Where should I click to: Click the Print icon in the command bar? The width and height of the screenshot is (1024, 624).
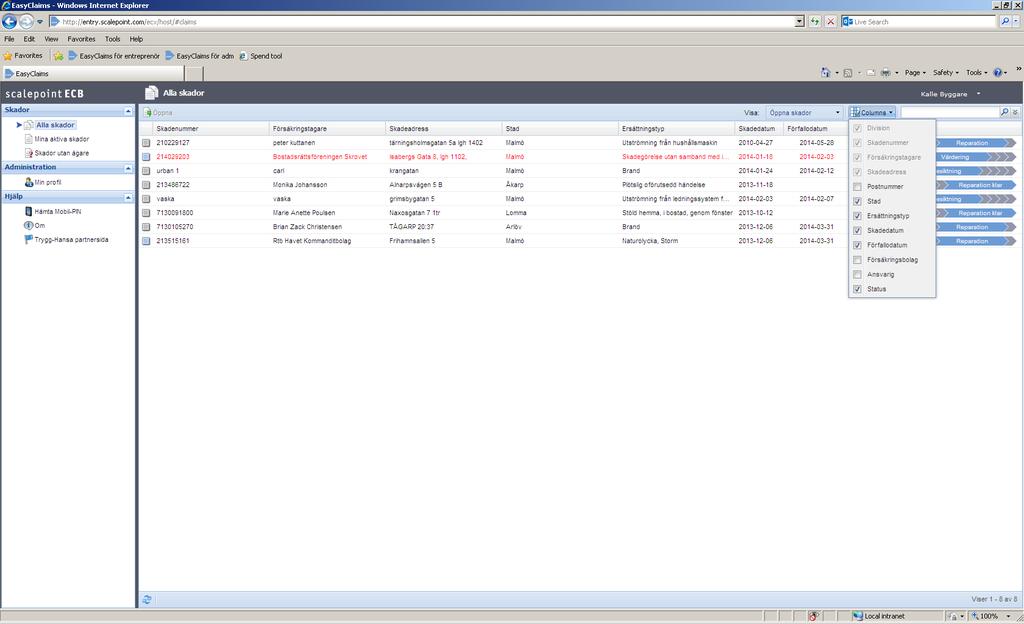pos(886,72)
